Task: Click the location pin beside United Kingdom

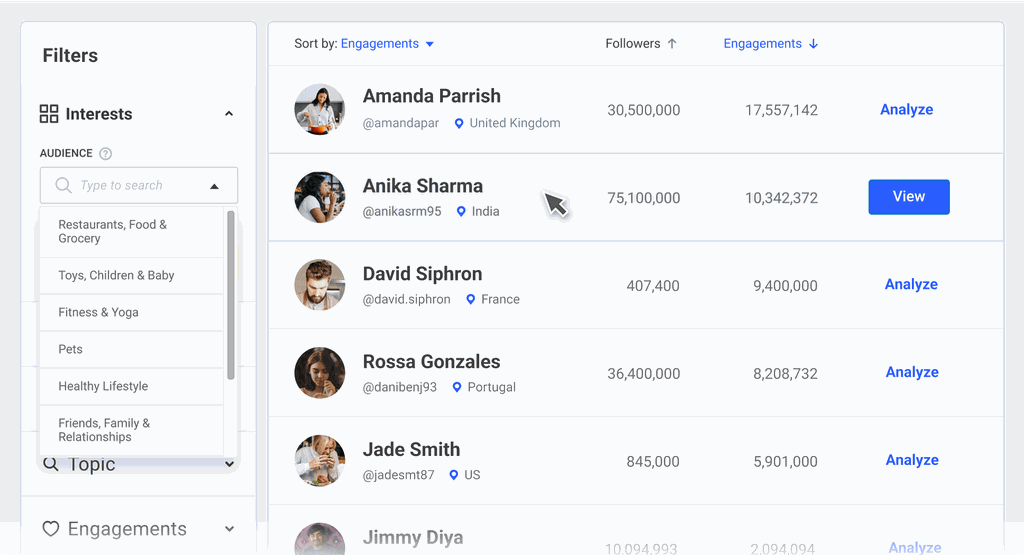Action: [x=459, y=123]
